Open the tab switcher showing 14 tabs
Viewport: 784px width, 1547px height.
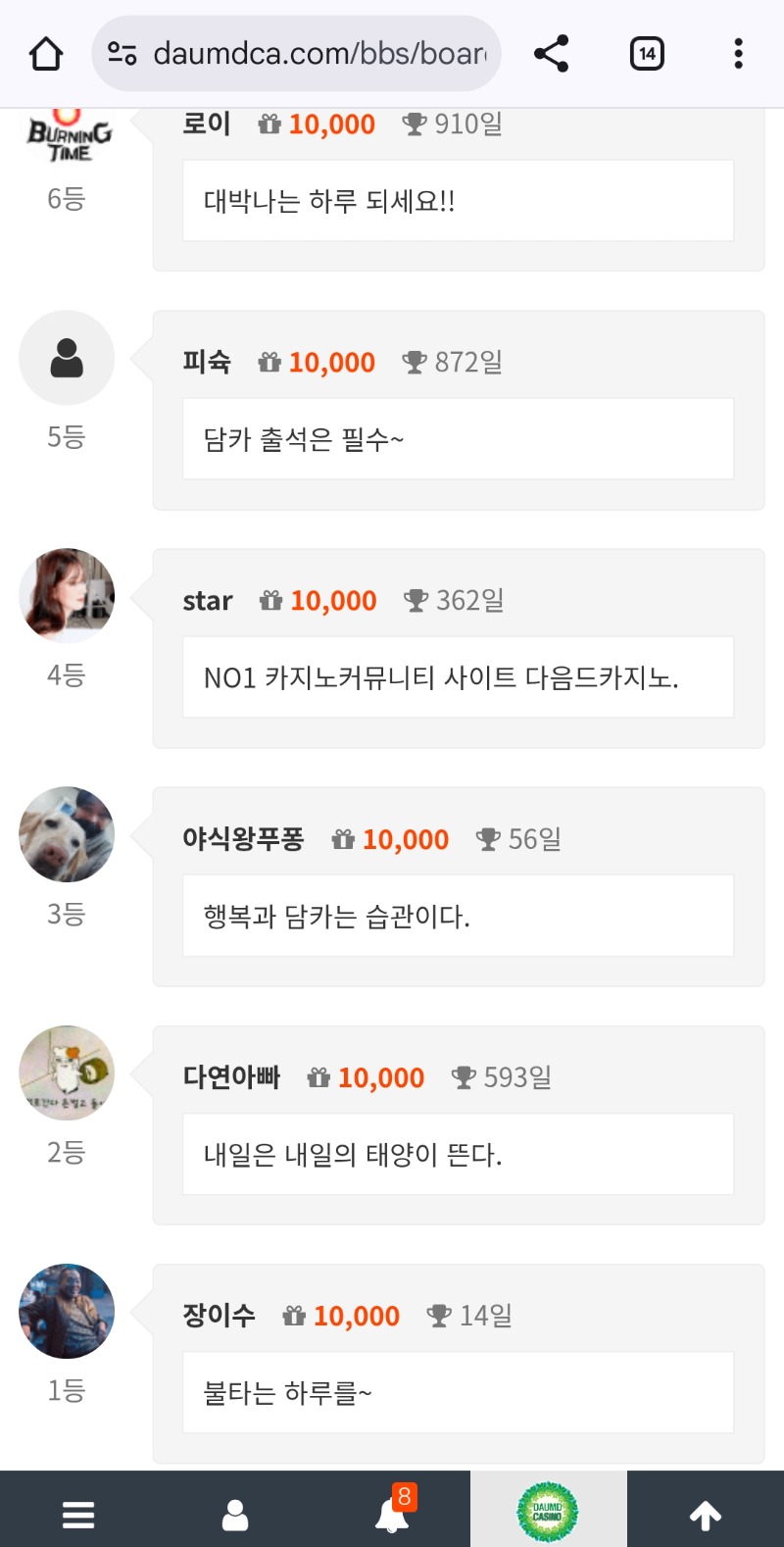pyautogui.click(x=647, y=53)
